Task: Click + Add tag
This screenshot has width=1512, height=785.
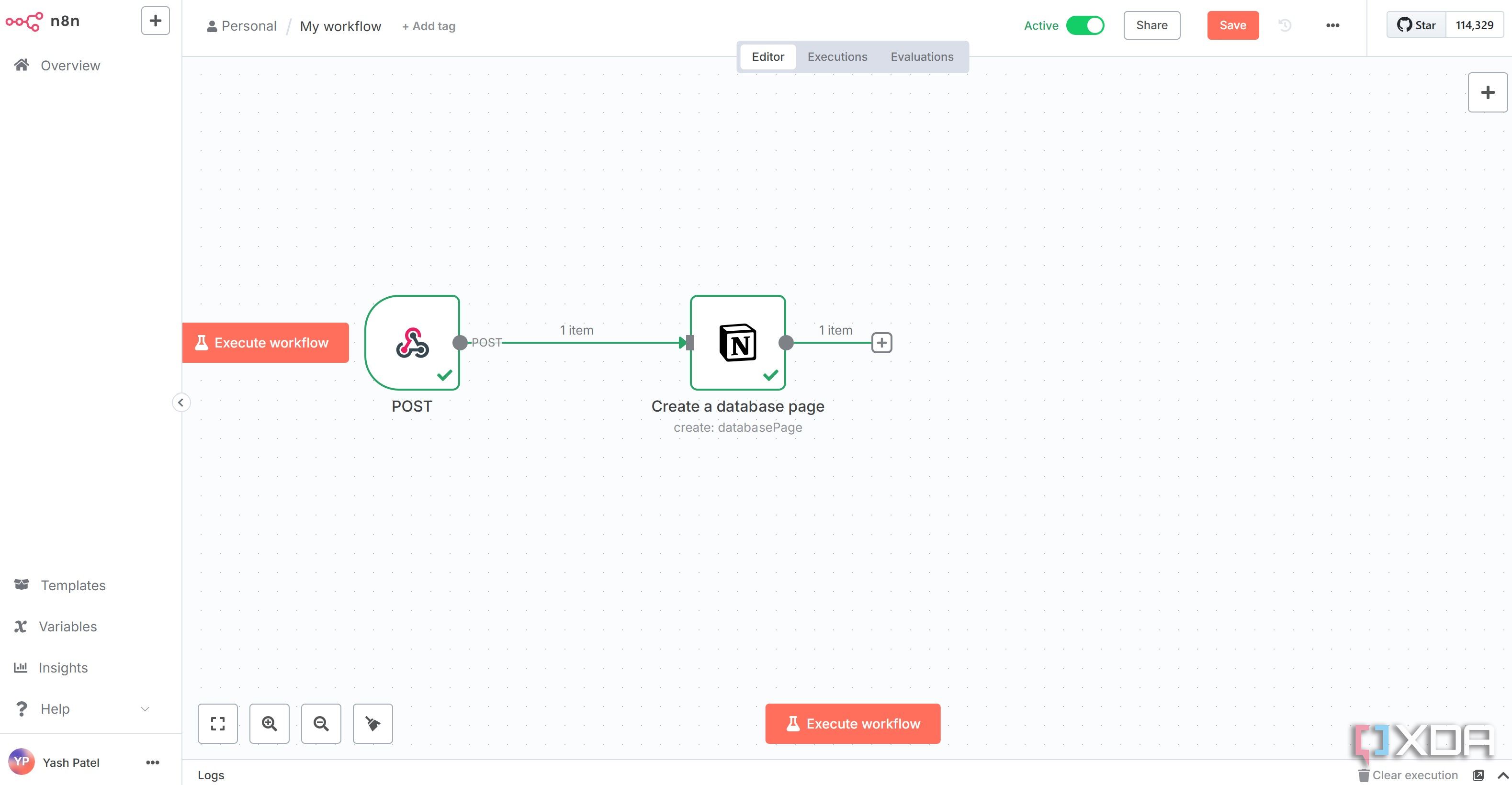Action: pos(429,26)
